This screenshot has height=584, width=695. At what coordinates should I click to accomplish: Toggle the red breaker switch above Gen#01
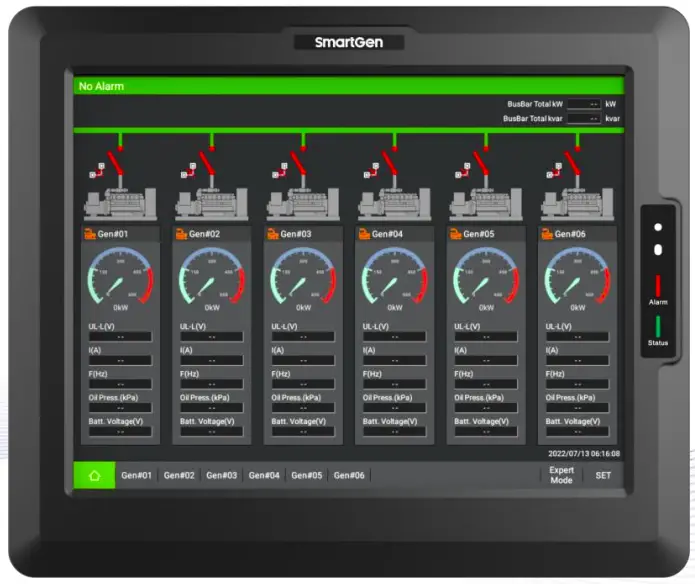pos(116,163)
